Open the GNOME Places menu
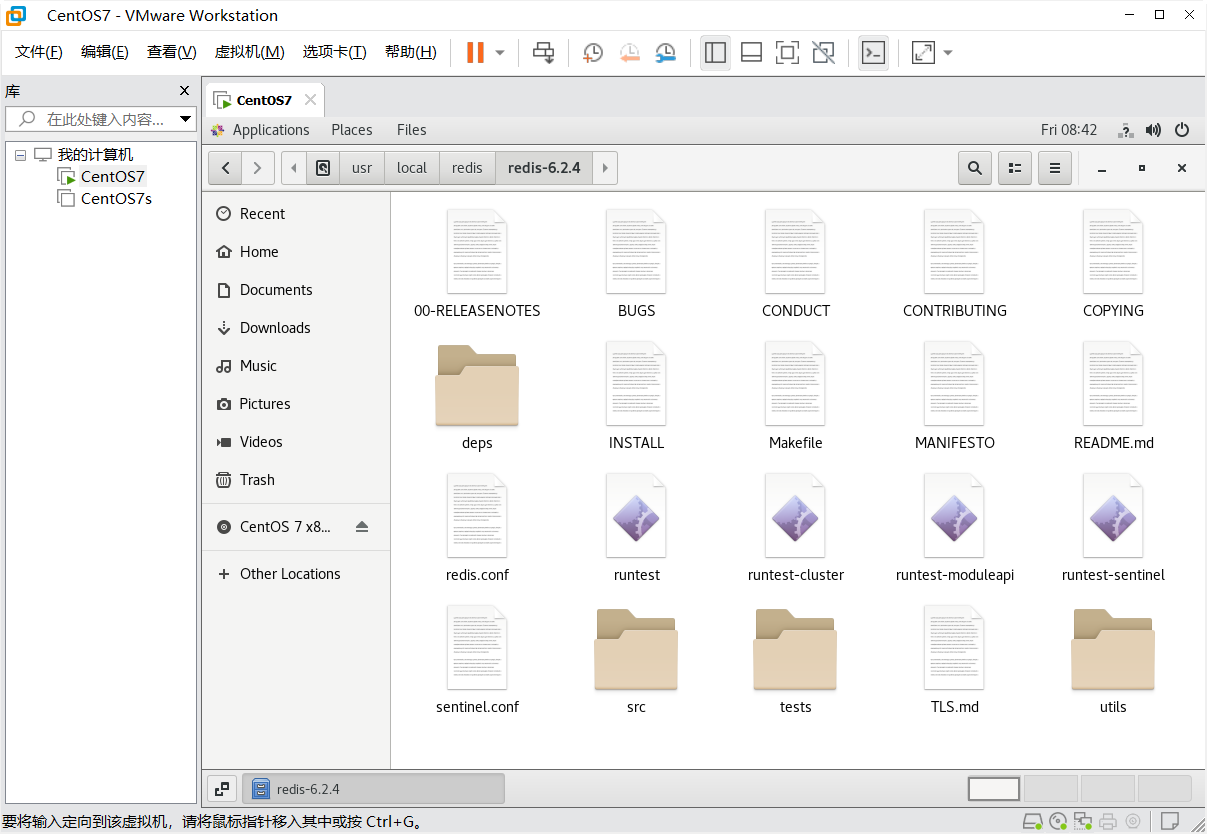Image resolution: width=1207 pixels, height=834 pixels. point(352,130)
